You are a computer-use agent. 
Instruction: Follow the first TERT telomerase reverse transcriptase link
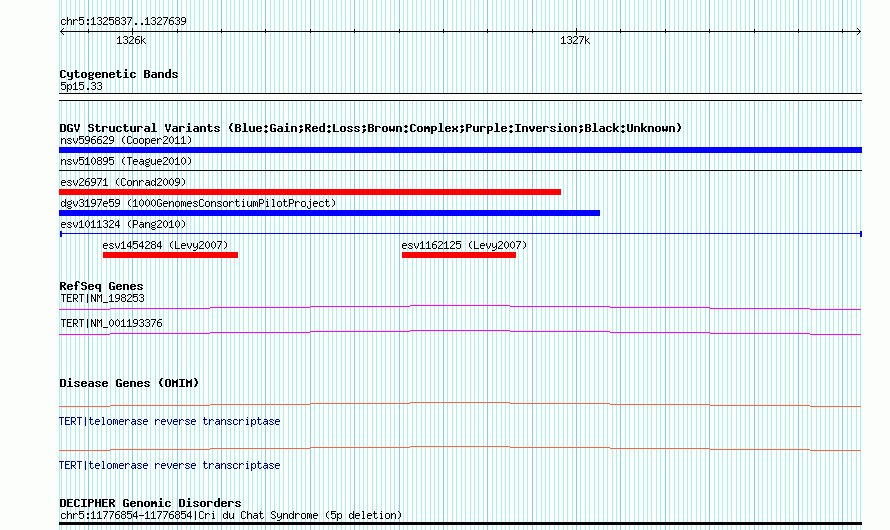pyautogui.click(x=170, y=422)
